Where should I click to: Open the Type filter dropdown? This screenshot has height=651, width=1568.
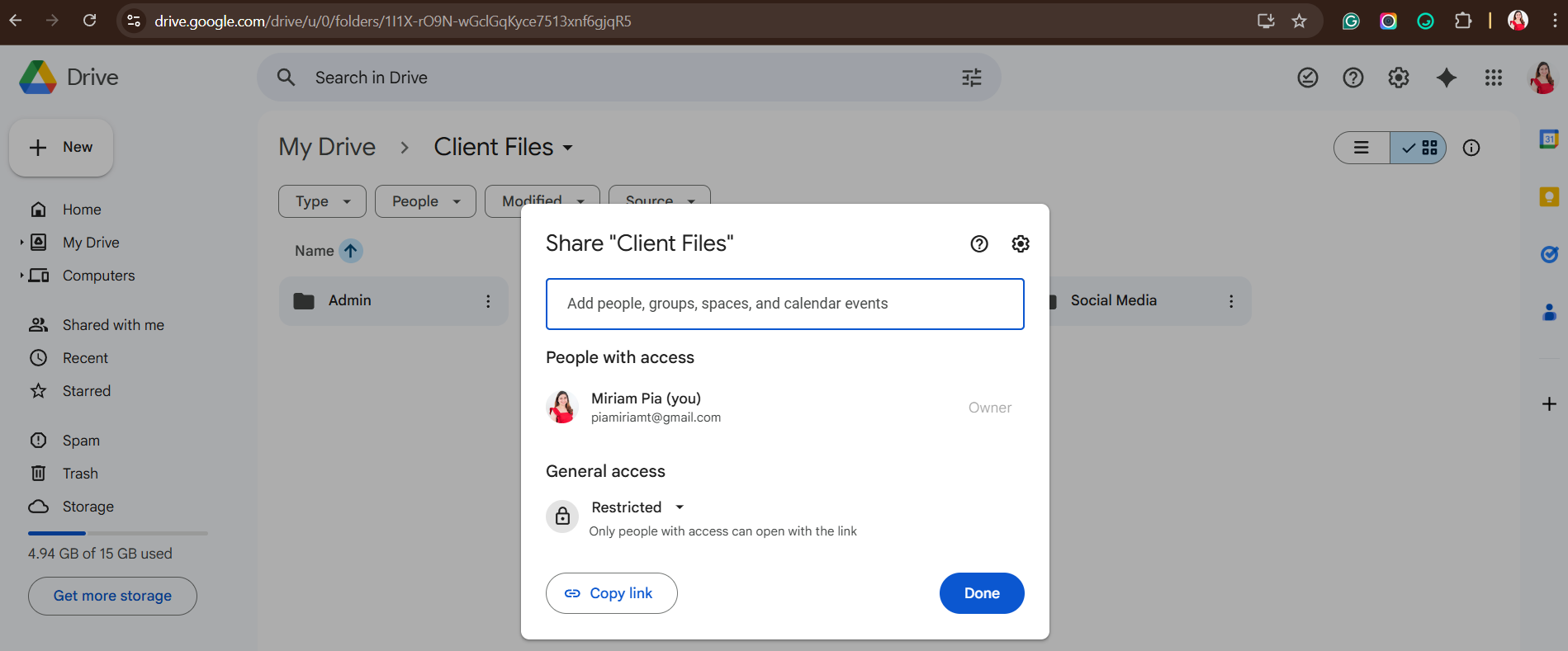coord(322,201)
